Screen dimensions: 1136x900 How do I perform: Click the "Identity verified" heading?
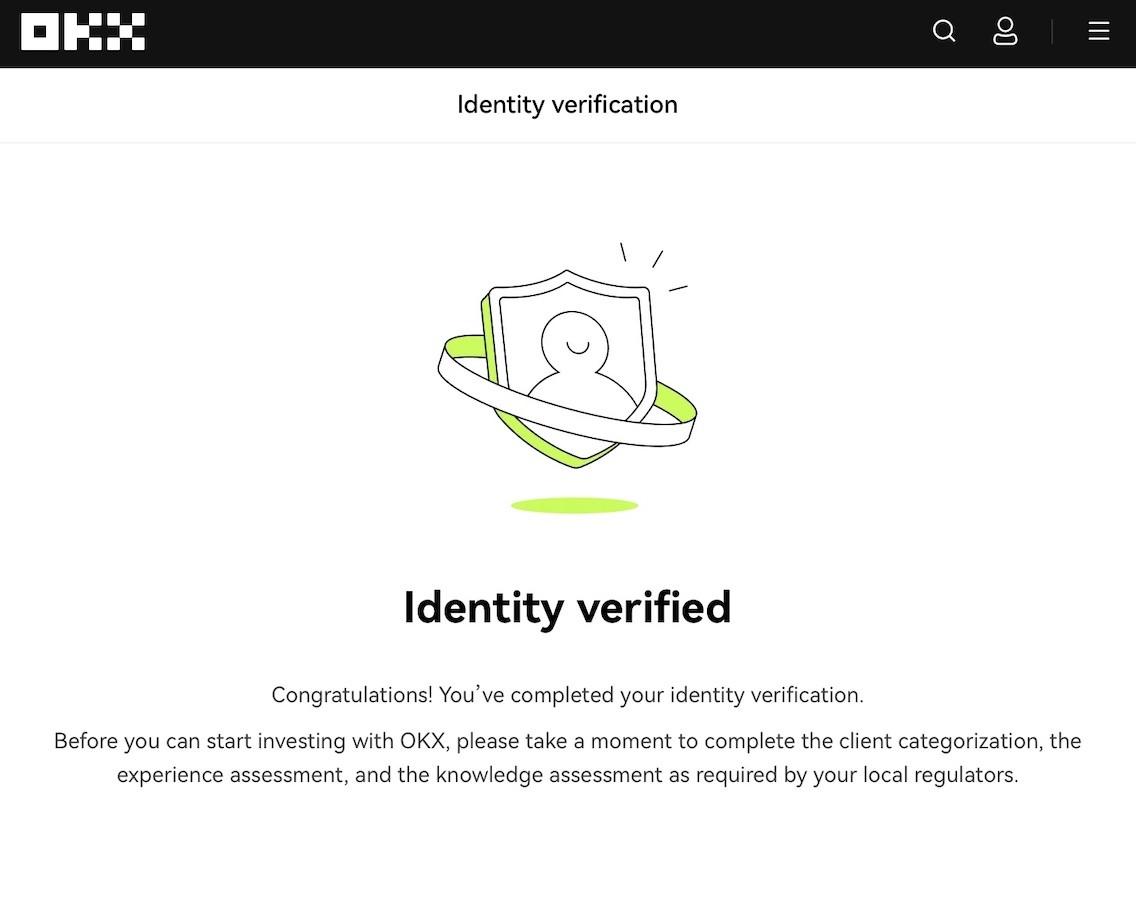click(567, 607)
